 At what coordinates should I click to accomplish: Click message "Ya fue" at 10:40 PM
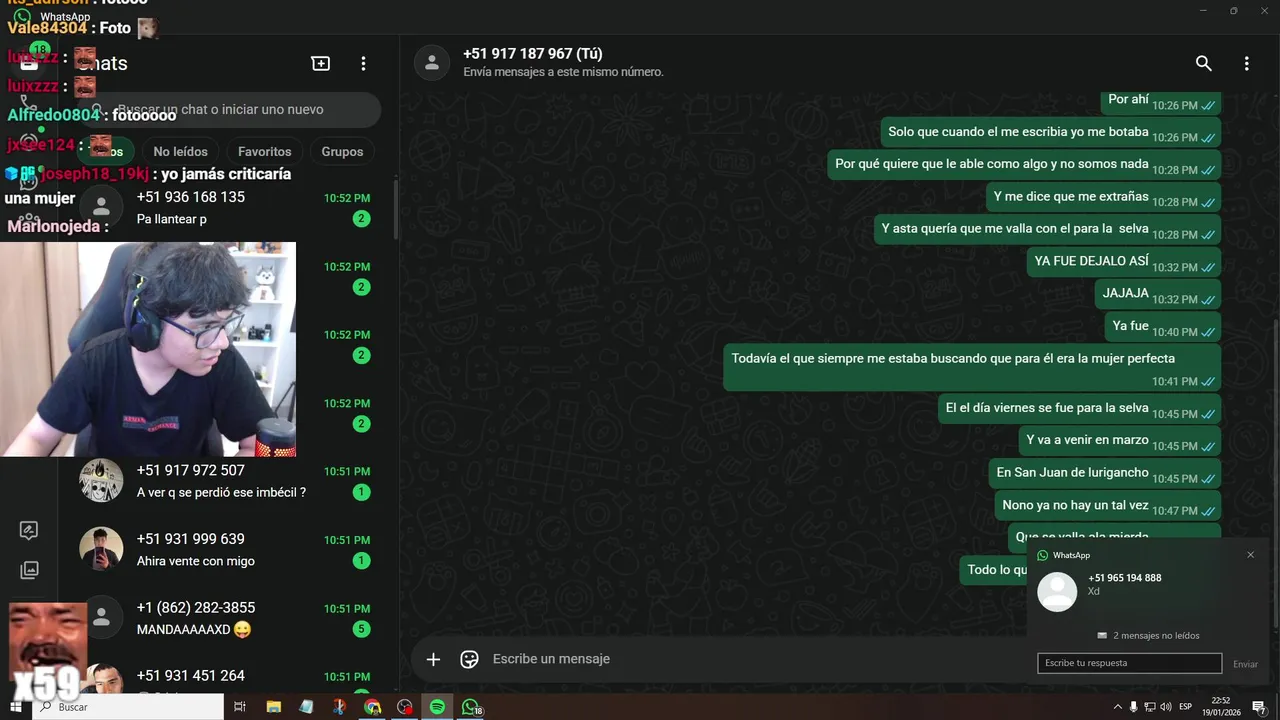pos(1163,327)
